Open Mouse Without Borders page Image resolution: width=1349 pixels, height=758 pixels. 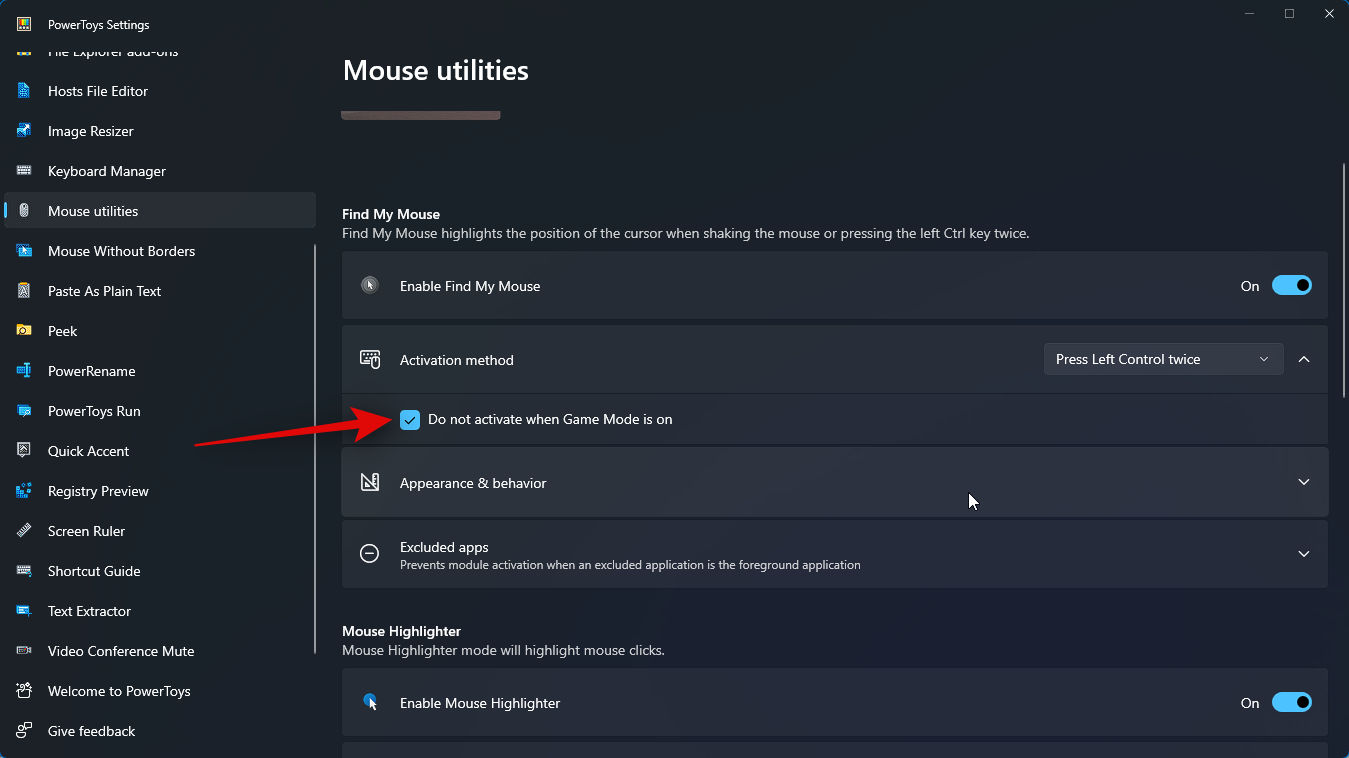click(x=160, y=251)
